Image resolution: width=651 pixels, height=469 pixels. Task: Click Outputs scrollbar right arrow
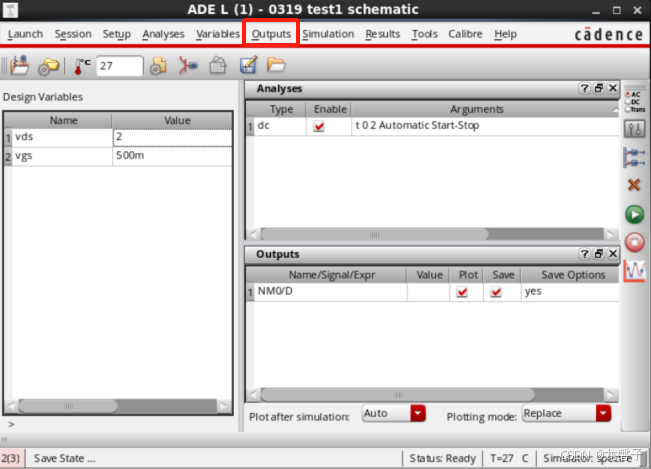tap(611, 394)
